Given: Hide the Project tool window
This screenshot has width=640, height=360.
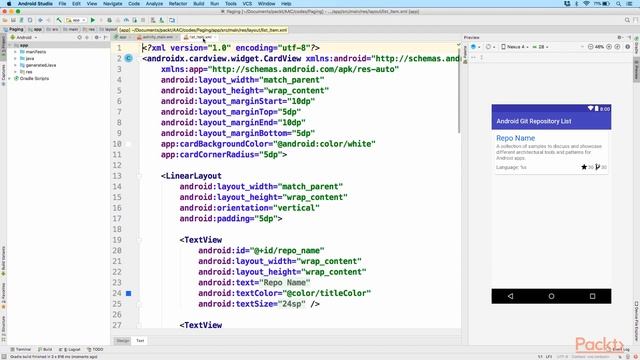Looking at the screenshot, I should (x=105, y=38).
